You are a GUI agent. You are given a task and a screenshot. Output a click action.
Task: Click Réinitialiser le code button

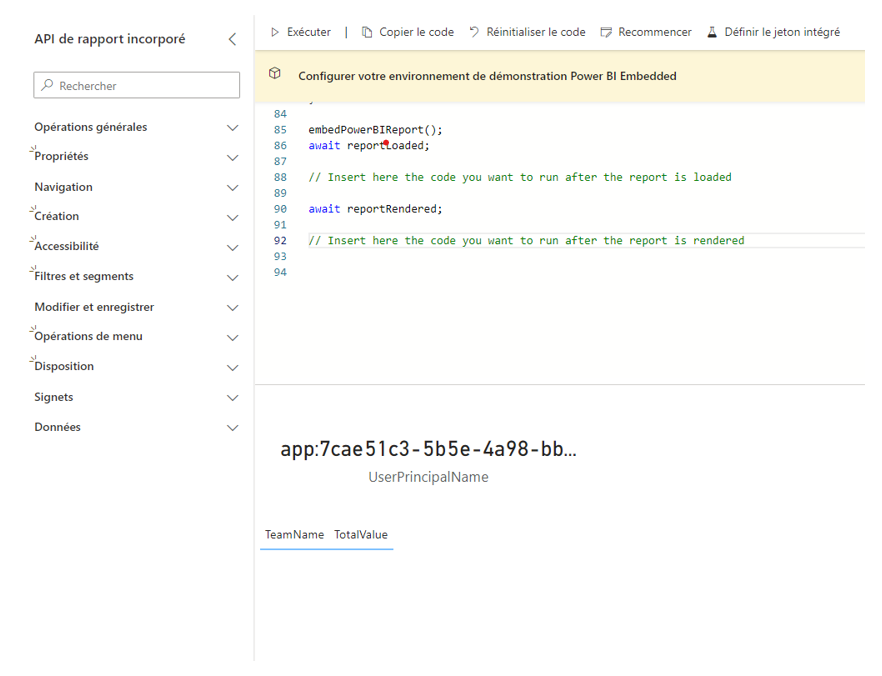tap(528, 32)
